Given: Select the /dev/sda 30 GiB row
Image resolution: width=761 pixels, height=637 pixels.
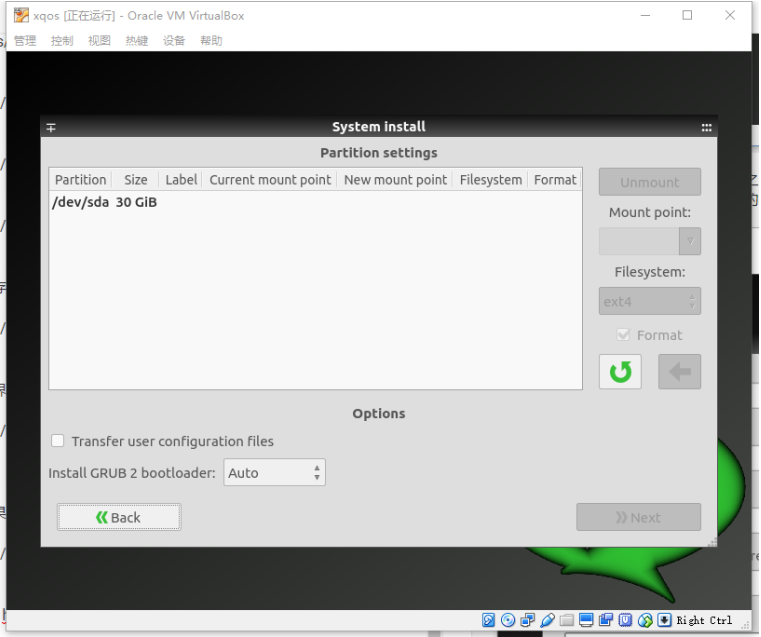Looking at the screenshot, I should coord(315,202).
